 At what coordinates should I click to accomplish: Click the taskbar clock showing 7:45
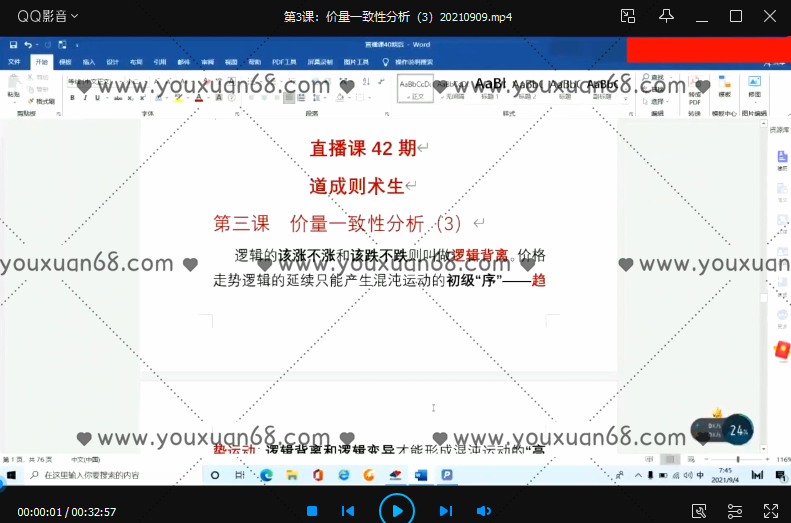coord(725,475)
